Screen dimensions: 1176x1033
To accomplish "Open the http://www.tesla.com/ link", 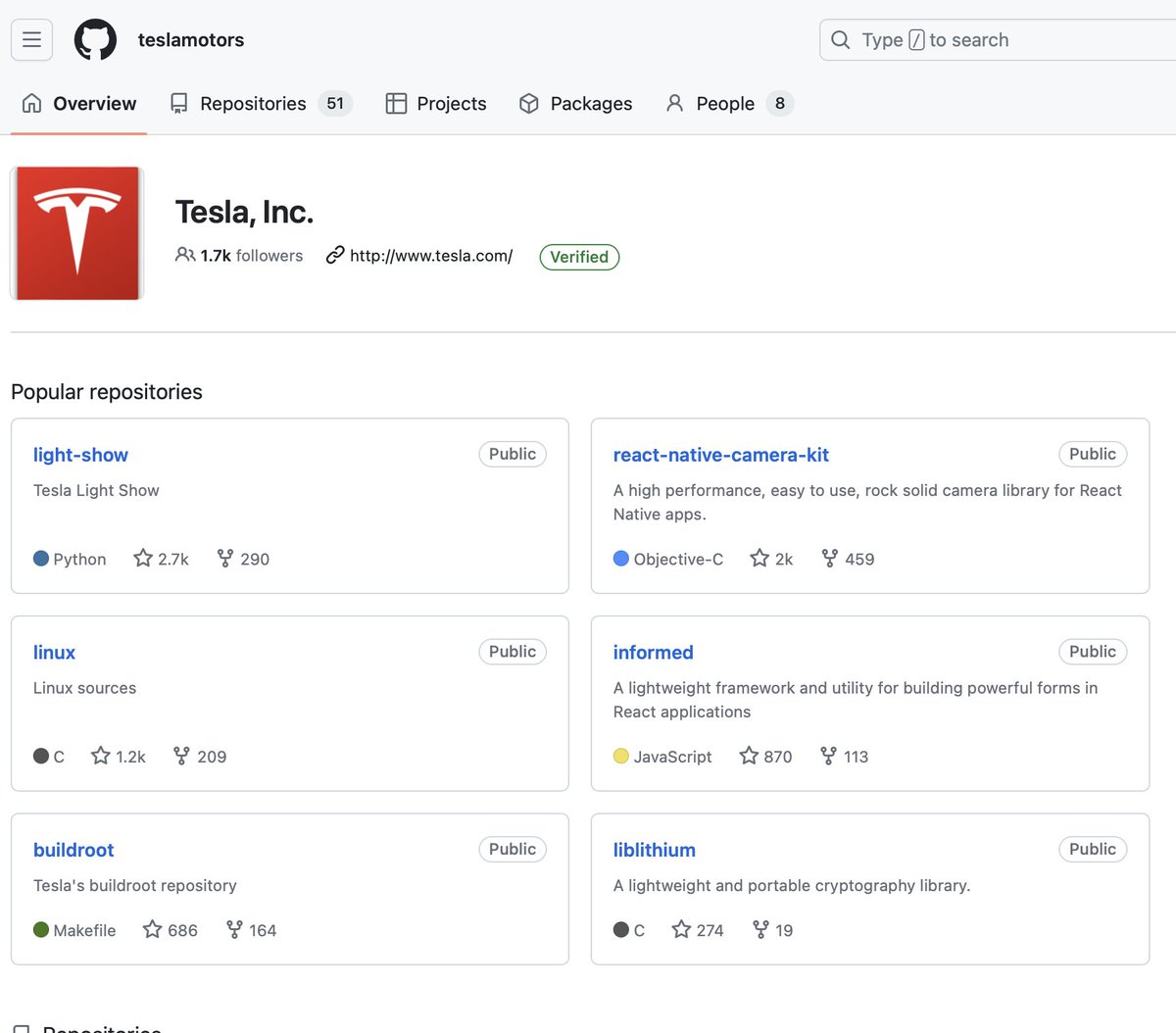I will pos(431,256).
